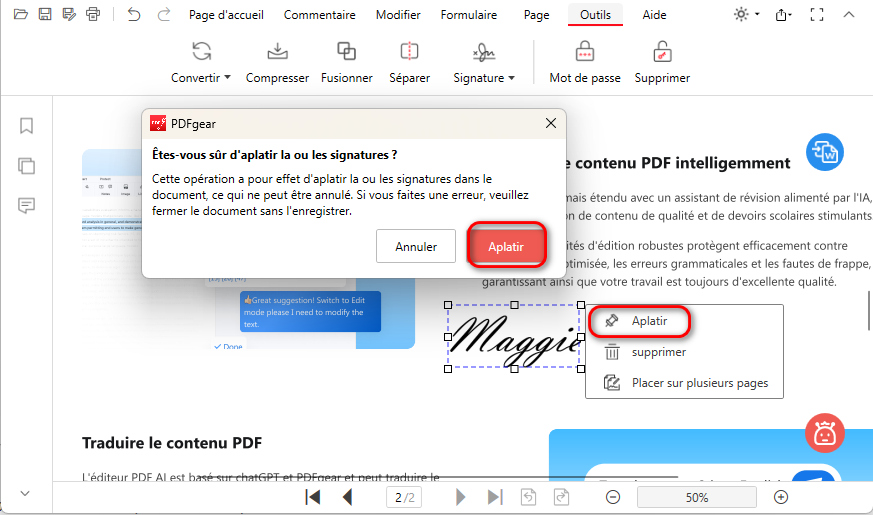
Task: Select the Compresser tool
Action: pos(277,62)
